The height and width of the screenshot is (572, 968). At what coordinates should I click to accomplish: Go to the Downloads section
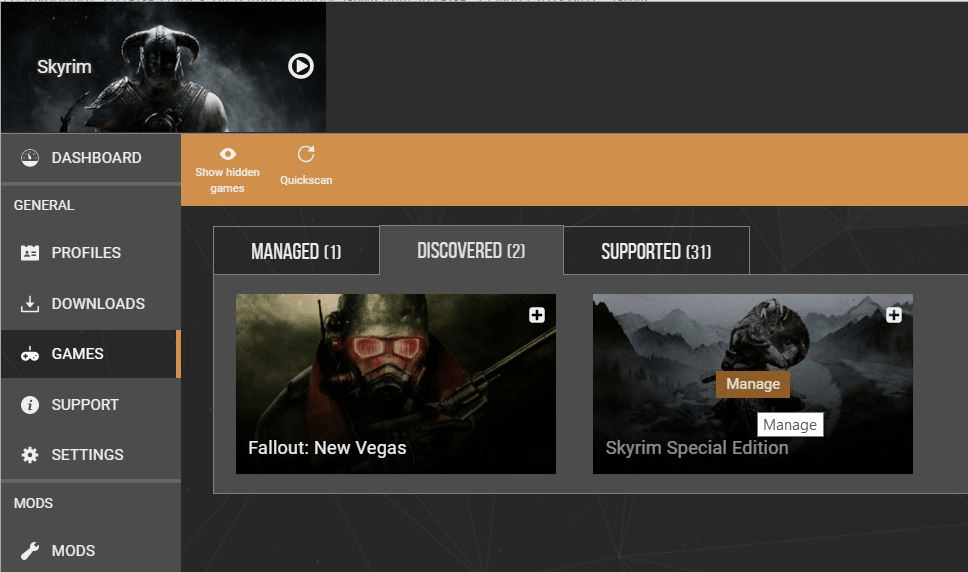(91, 304)
